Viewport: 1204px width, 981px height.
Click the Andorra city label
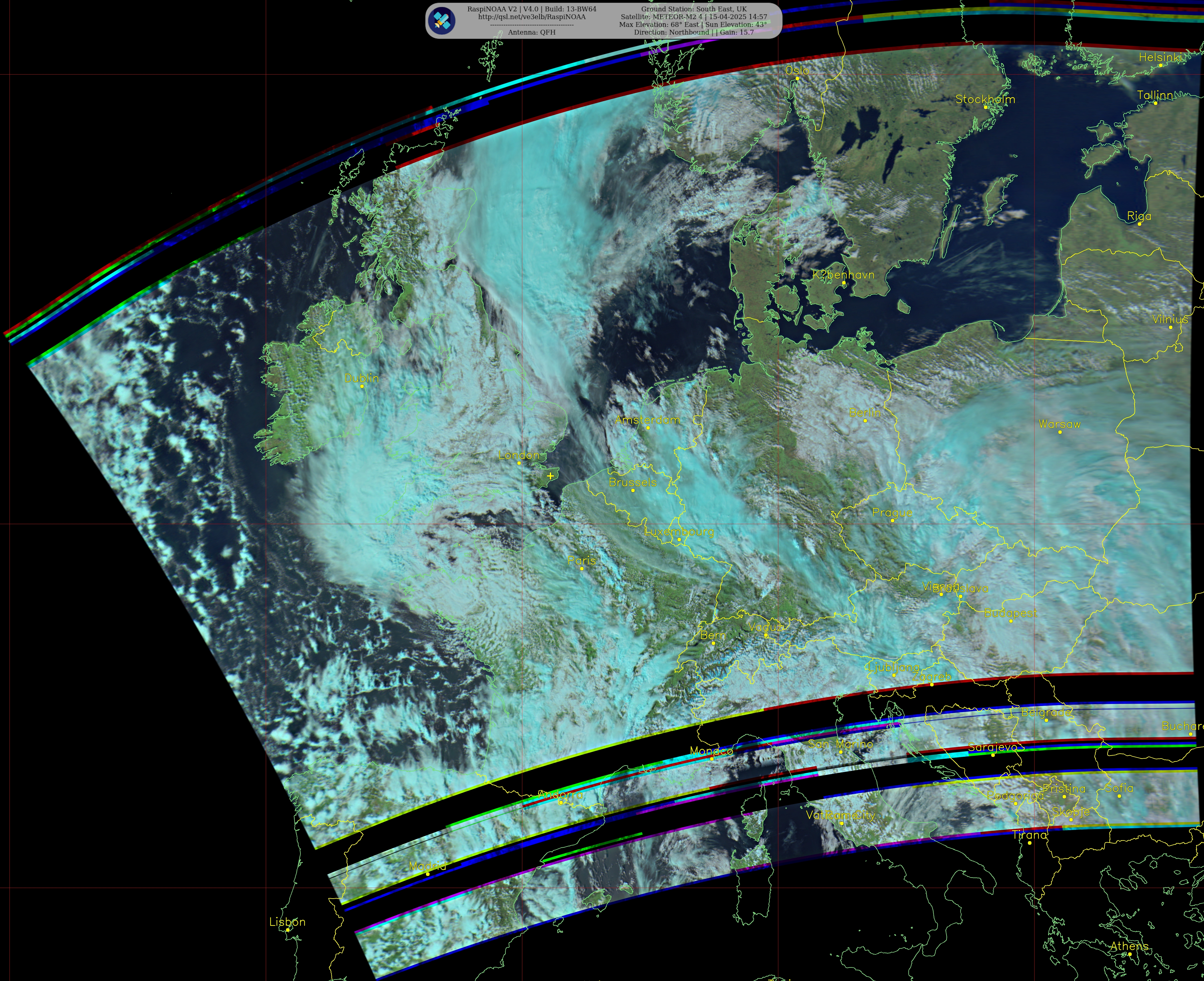tap(561, 795)
